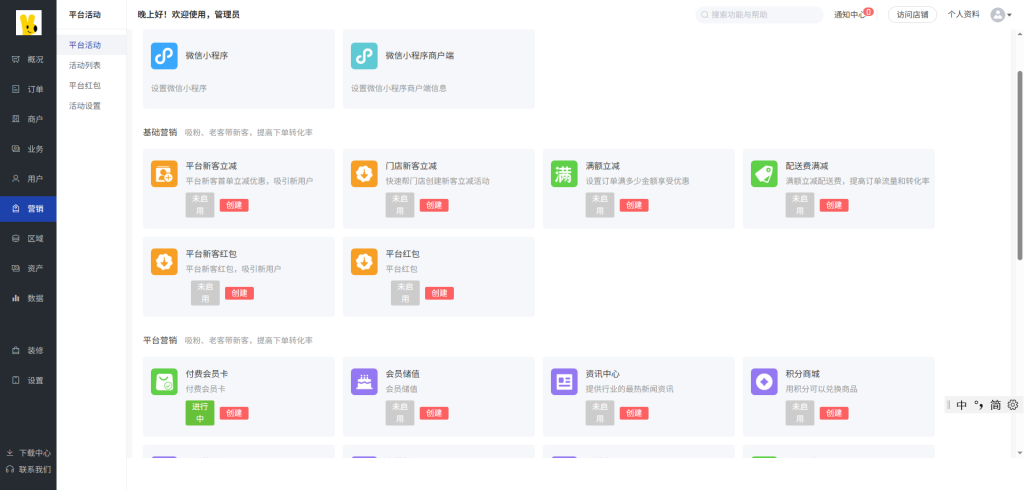Image resolution: width=1024 pixels, height=490 pixels.
Task: Select 活动设置 submenu item
Action: pos(85,106)
